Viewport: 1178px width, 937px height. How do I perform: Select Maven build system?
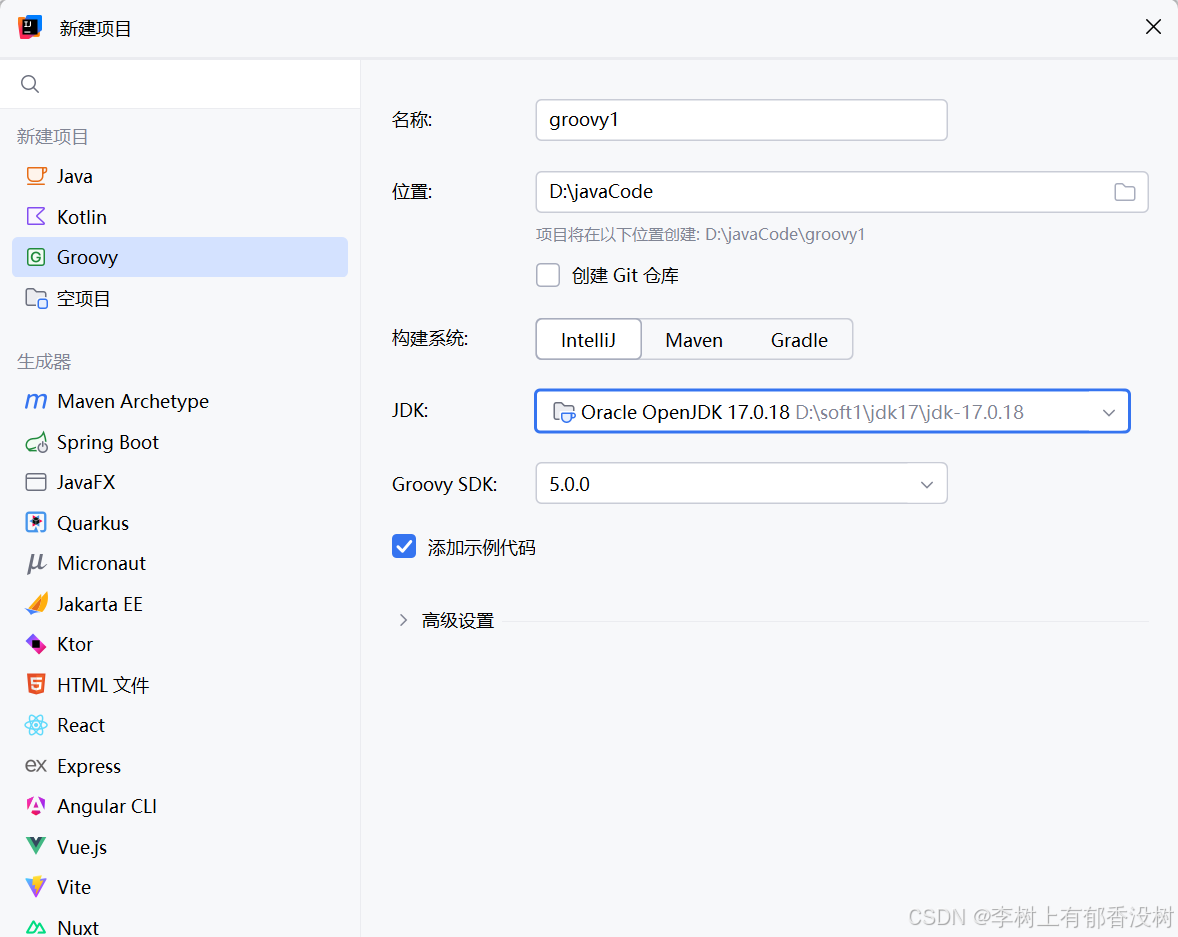(x=693, y=340)
